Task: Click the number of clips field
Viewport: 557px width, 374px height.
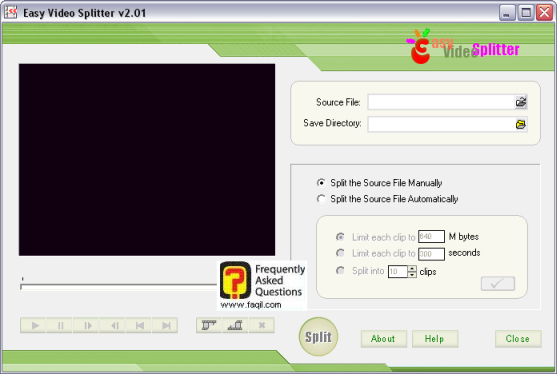Action: pyautogui.click(x=398, y=272)
